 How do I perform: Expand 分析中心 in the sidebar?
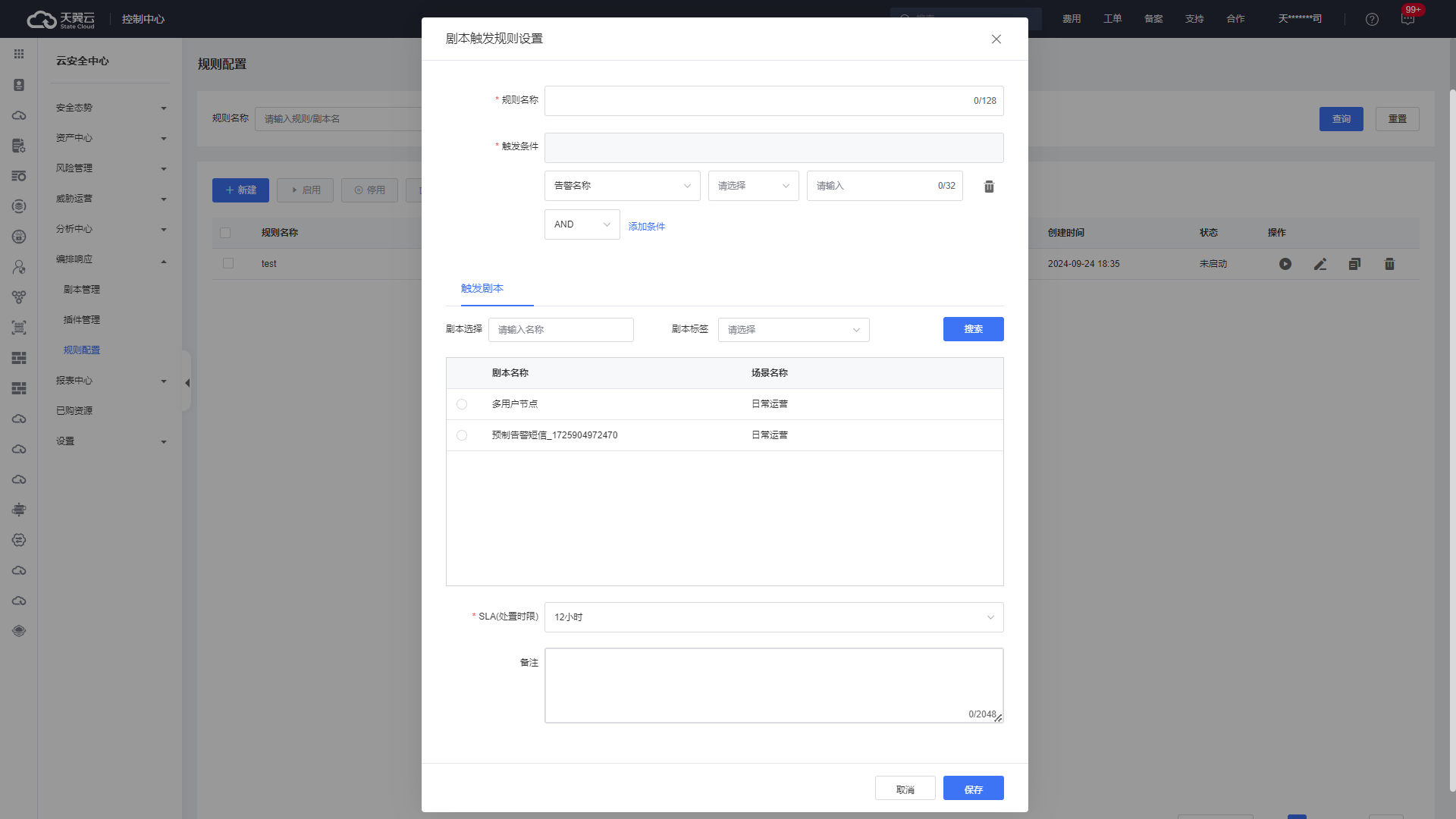coord(111,229)
